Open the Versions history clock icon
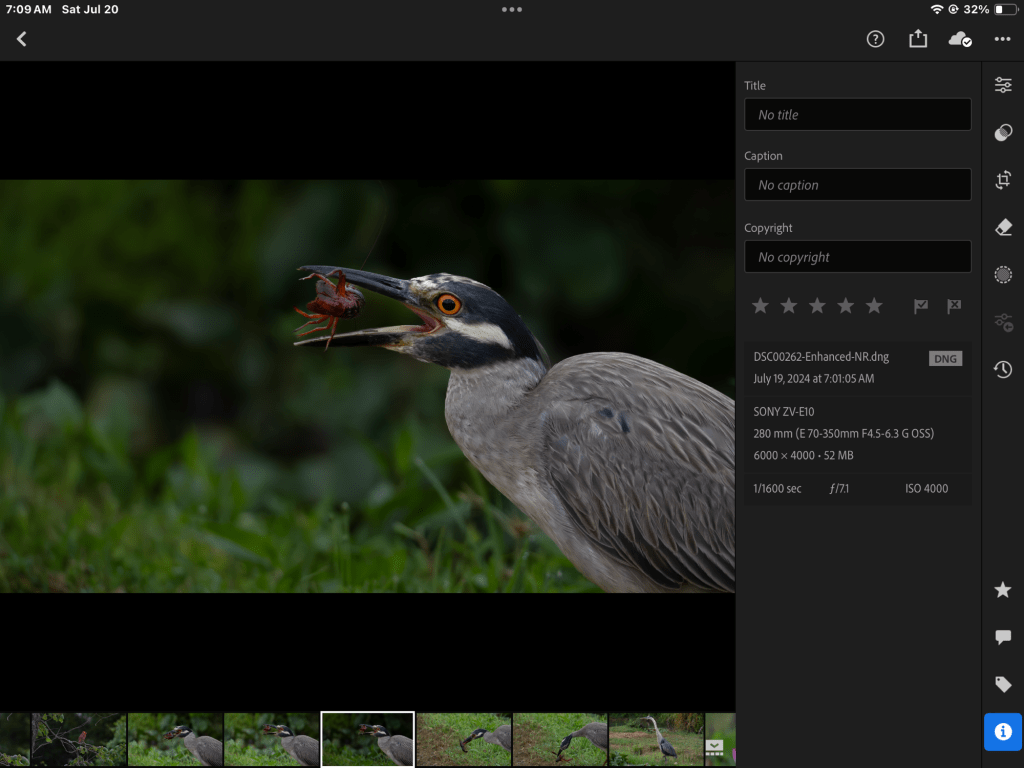Image resolution: width=1024 pixels, height=768 pixels. point(1003,370)
